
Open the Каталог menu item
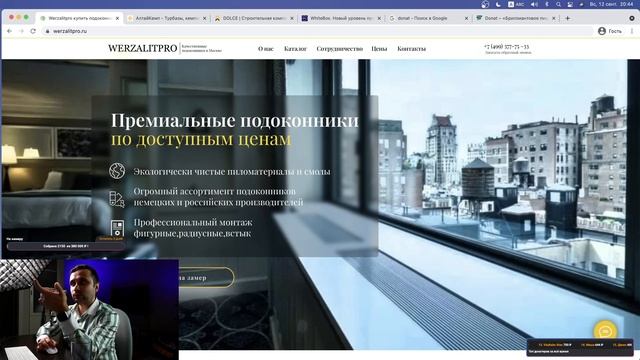coord(295,49)
